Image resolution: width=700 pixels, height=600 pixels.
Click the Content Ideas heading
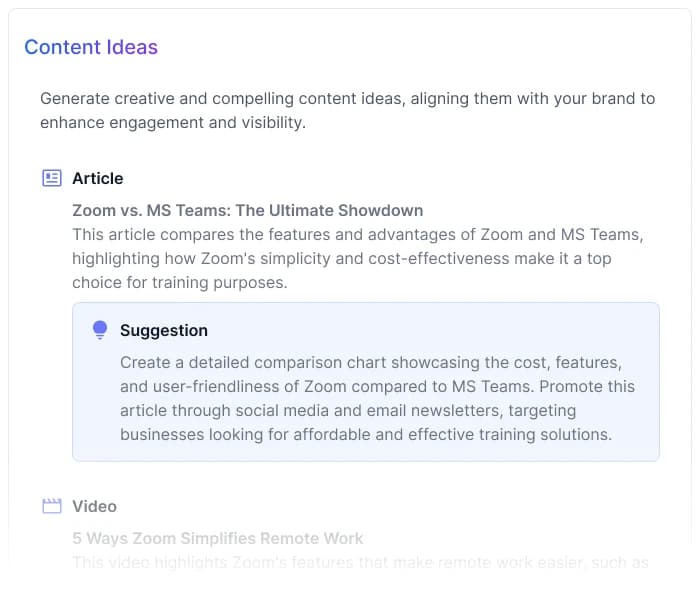pyautogui.click(x=91, y=47)
